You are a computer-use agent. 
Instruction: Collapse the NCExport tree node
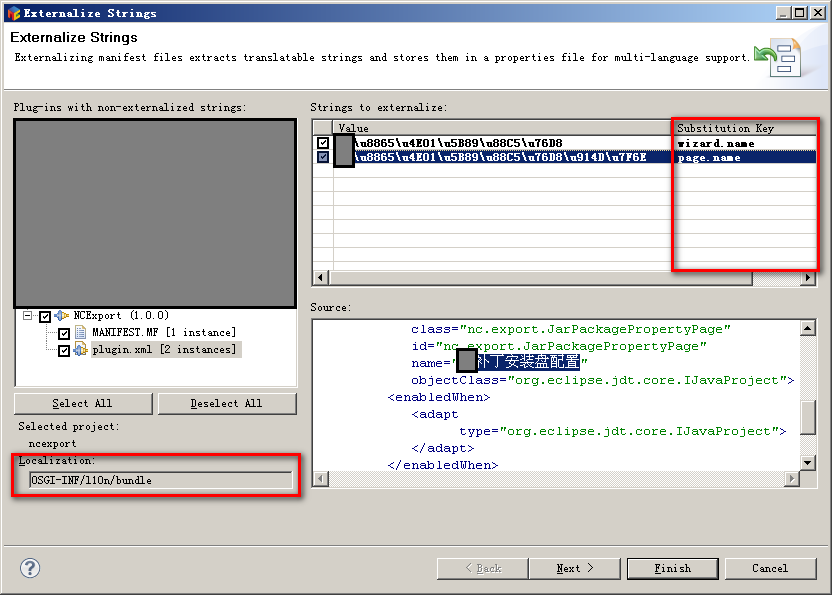(x=27, y=316)
